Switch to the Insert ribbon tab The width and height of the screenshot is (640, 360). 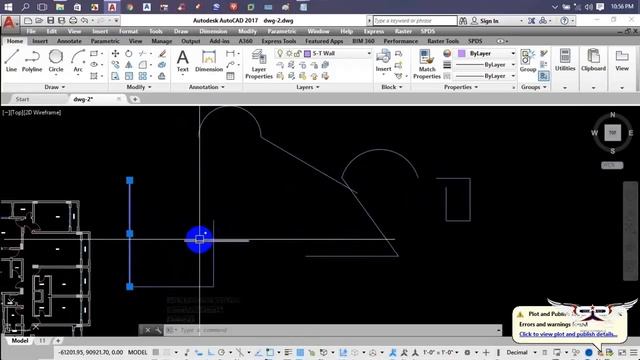point(40,41)
